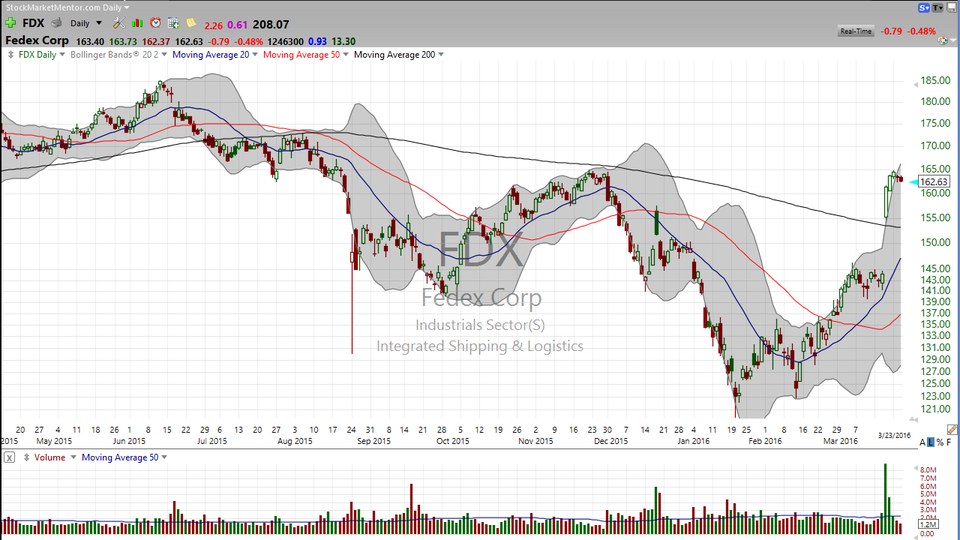Click the 13.30 value in the quote line
The width and height of the screenshot is (960, 540).
(x=343, y=42)
